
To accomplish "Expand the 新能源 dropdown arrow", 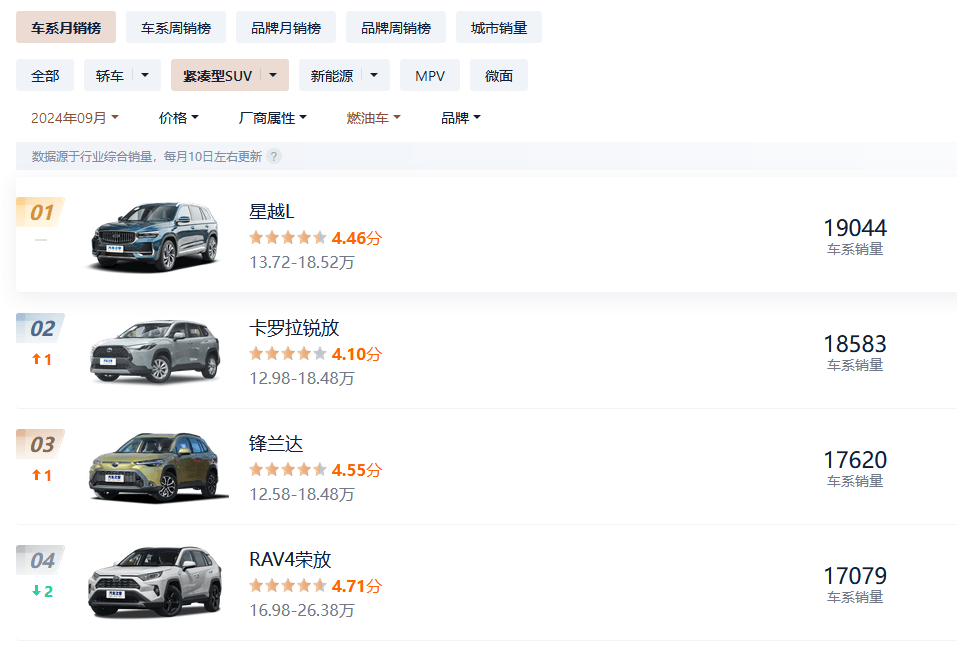I will (x=374, y=75).
